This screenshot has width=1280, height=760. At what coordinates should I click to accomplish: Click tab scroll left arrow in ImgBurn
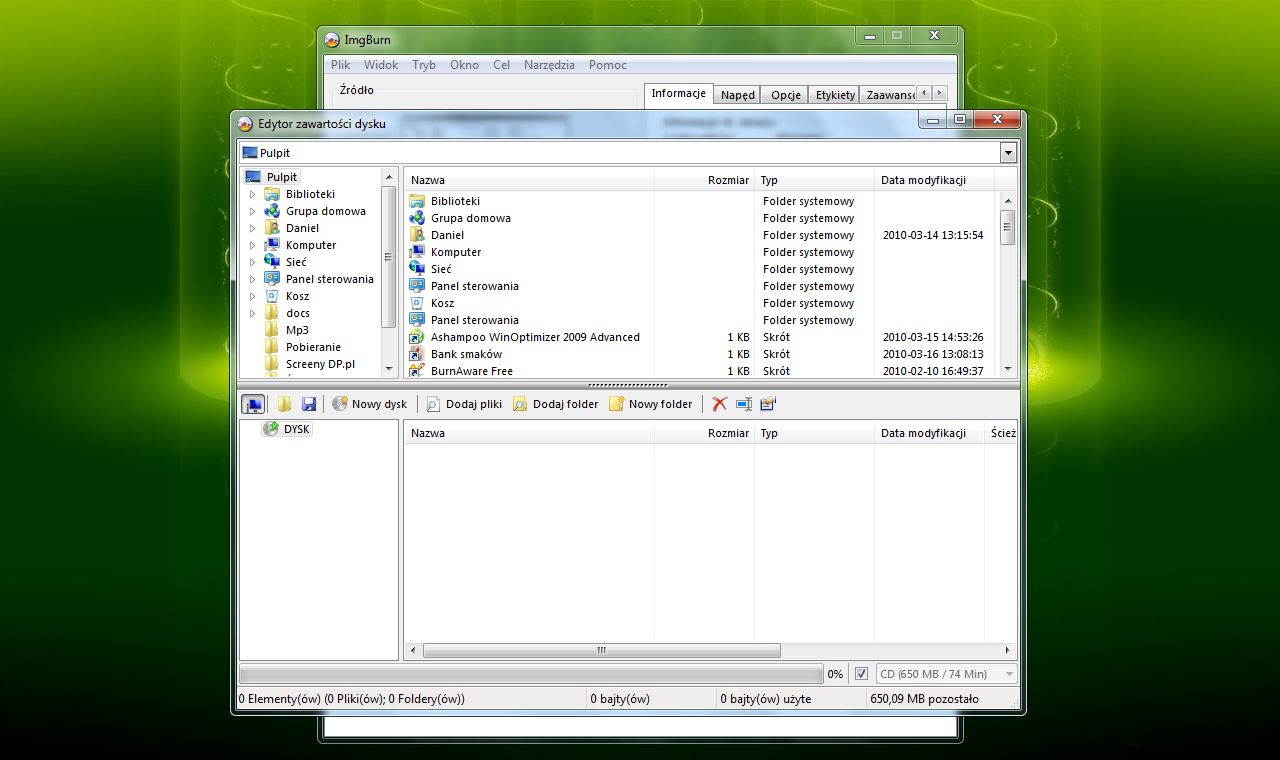924,93
